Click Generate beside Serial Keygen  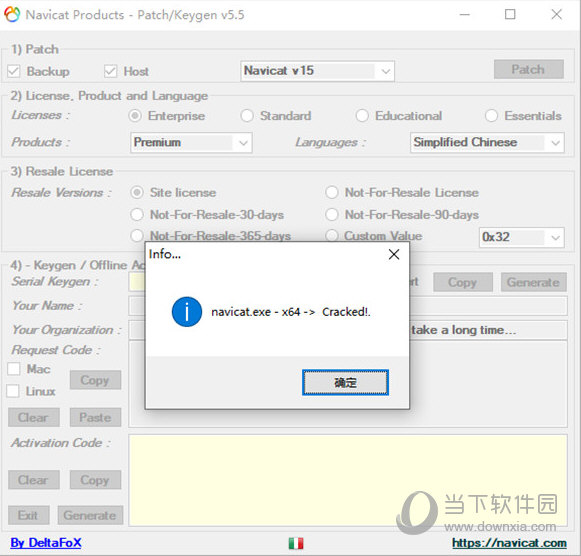coord(534,282)
